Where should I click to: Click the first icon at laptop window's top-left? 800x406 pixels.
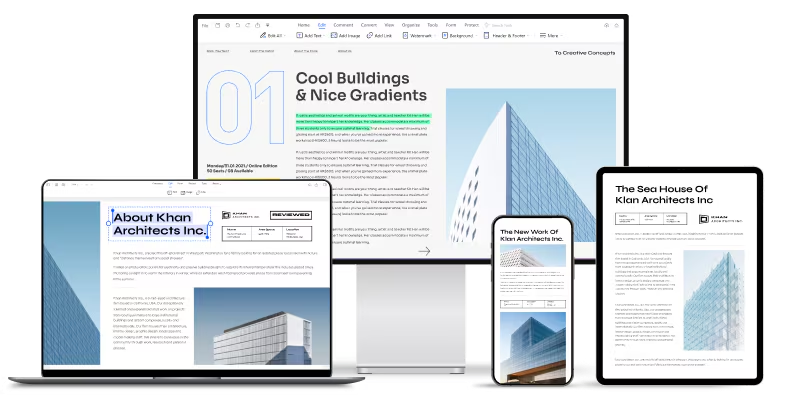pos(48,185)
